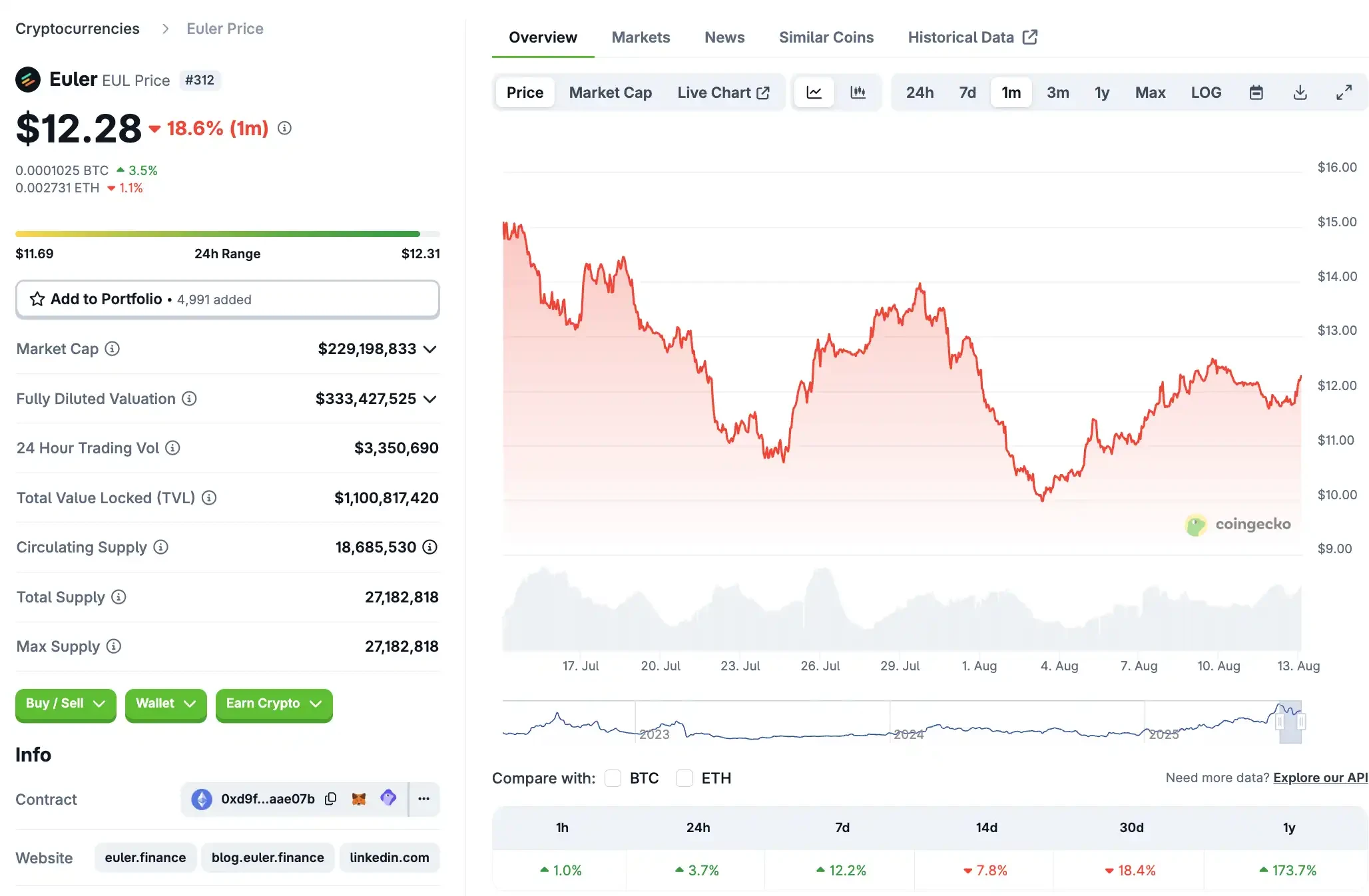Toggle LOG scale on the chart
Viewport: 1369px width, 896px height.
1207,92
